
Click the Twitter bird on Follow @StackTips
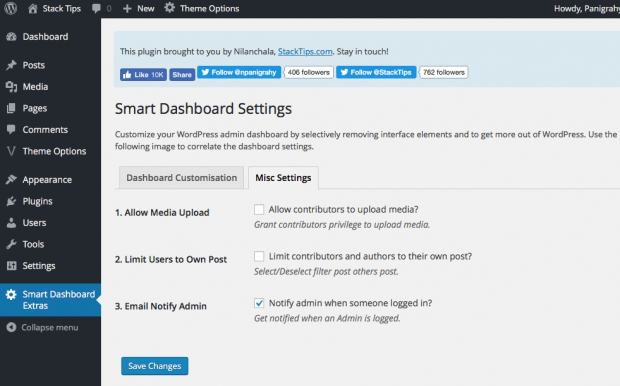pyautogui.click(x=344, y=72)
